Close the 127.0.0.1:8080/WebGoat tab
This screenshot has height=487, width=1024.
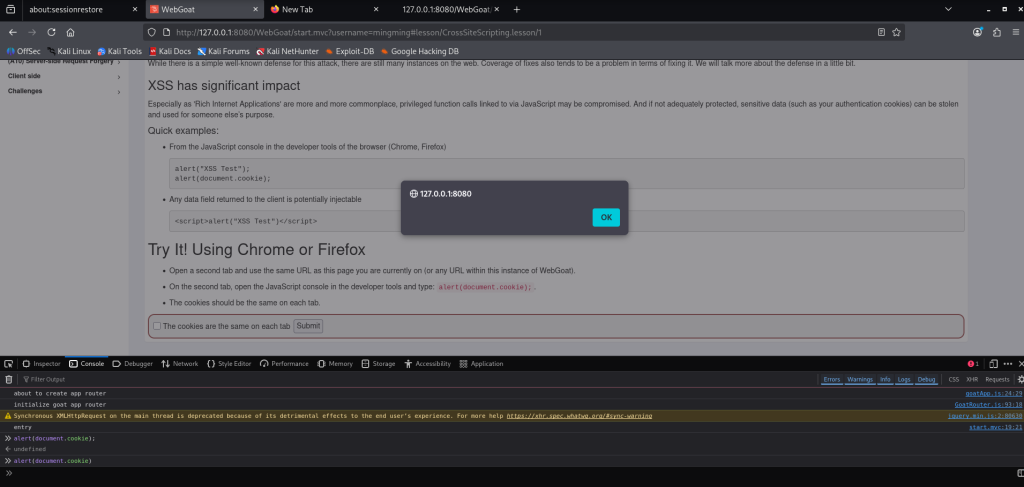coord(497,9)
